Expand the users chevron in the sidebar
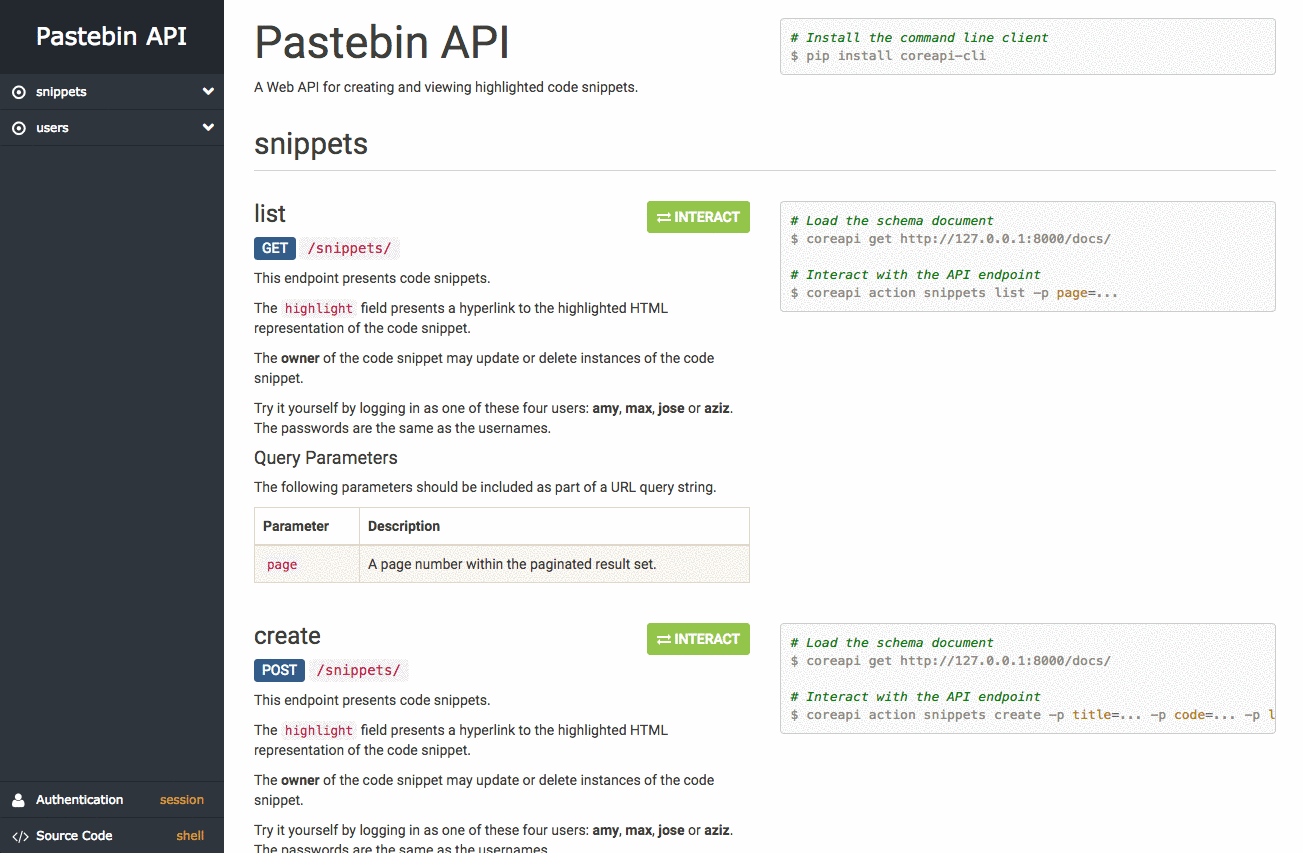The height and width of the screenshot is (853, 1303). [x=208, y=127]
